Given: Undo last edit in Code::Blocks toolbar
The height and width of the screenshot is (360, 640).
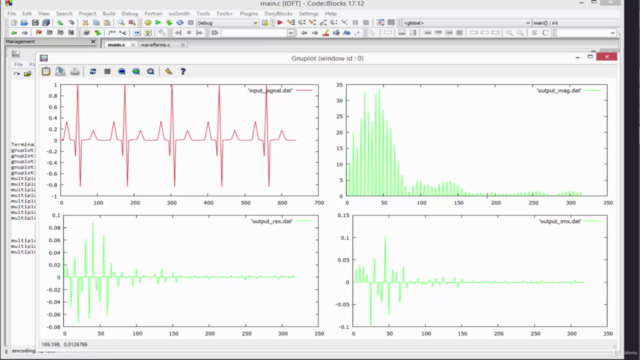Looking at the screenshot, I should click(60, 23).
